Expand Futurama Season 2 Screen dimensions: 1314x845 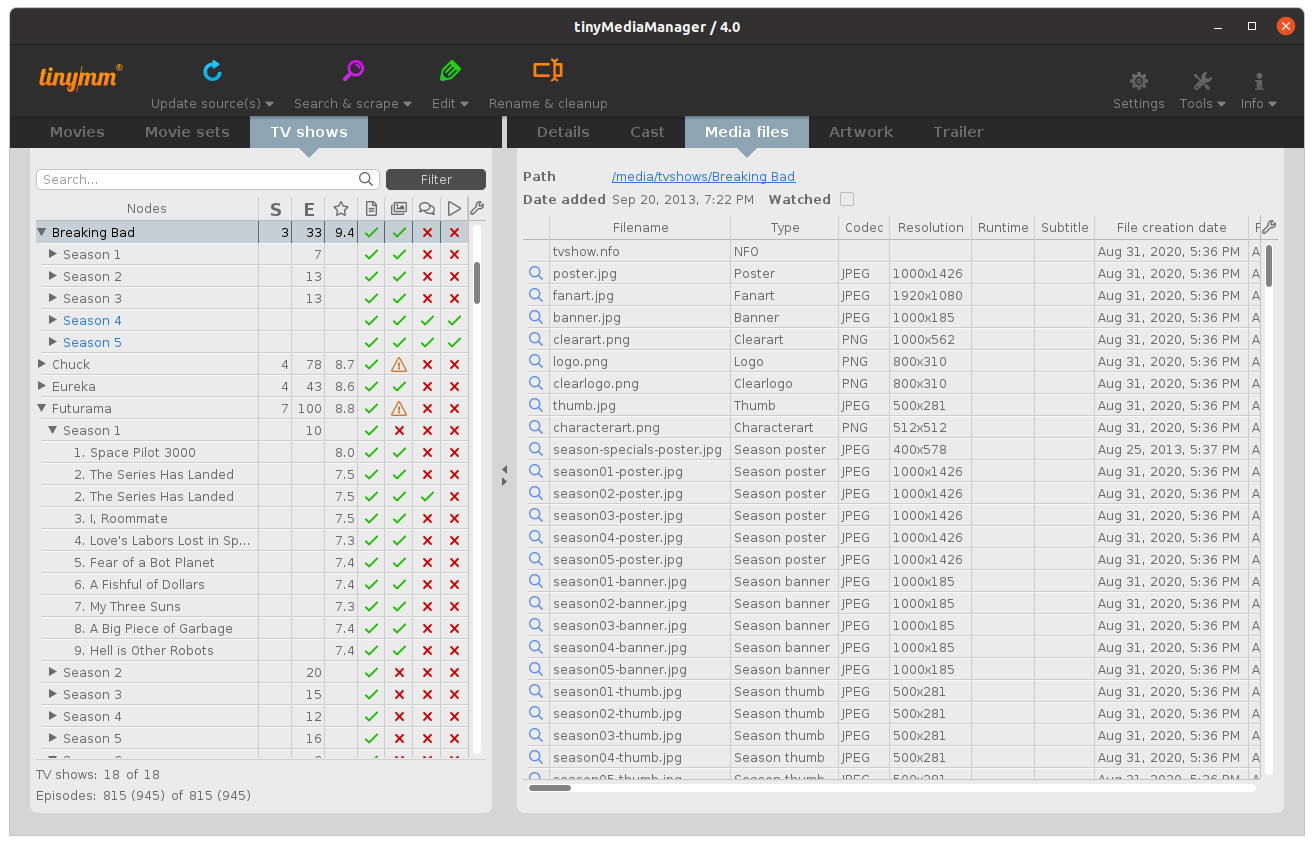pos(54,672)
